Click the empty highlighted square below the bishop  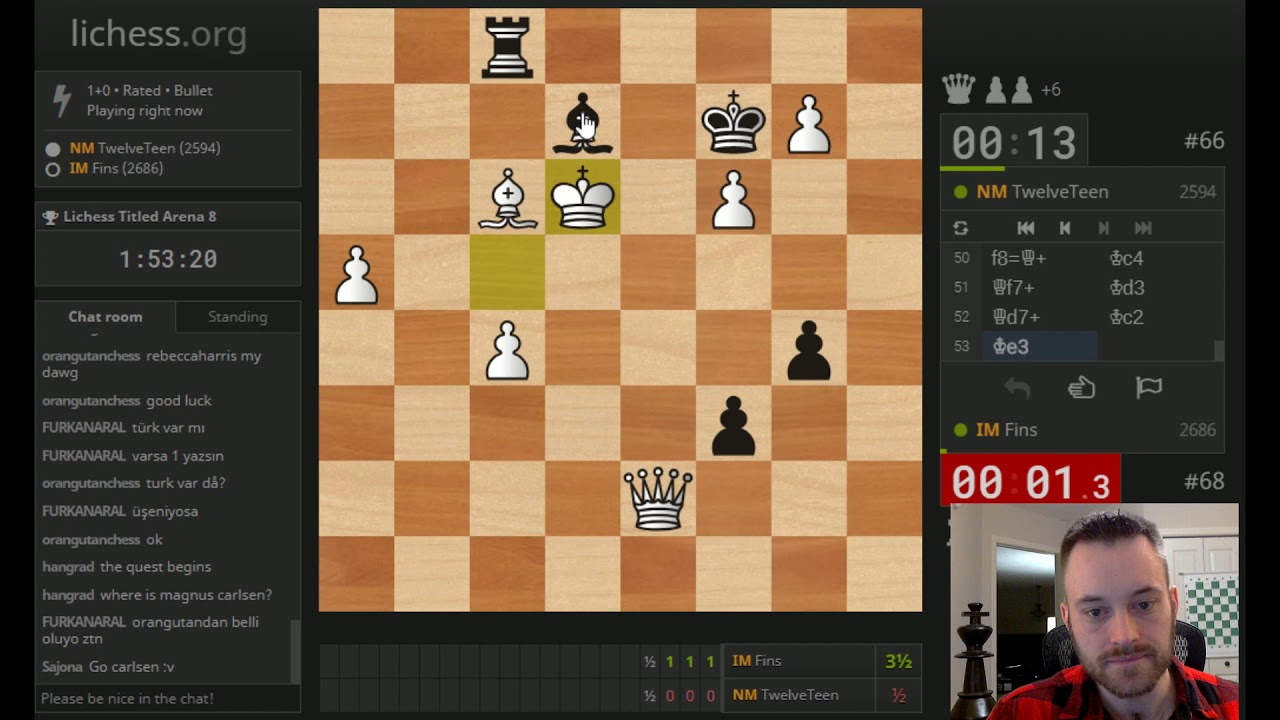(507, 273)
